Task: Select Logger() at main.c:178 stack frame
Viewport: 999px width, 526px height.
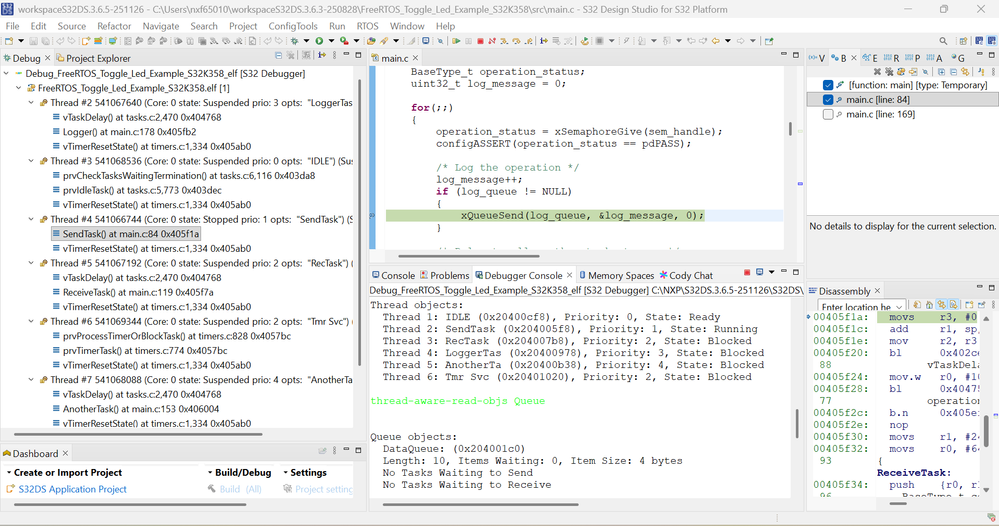Action: click(129, 132)
